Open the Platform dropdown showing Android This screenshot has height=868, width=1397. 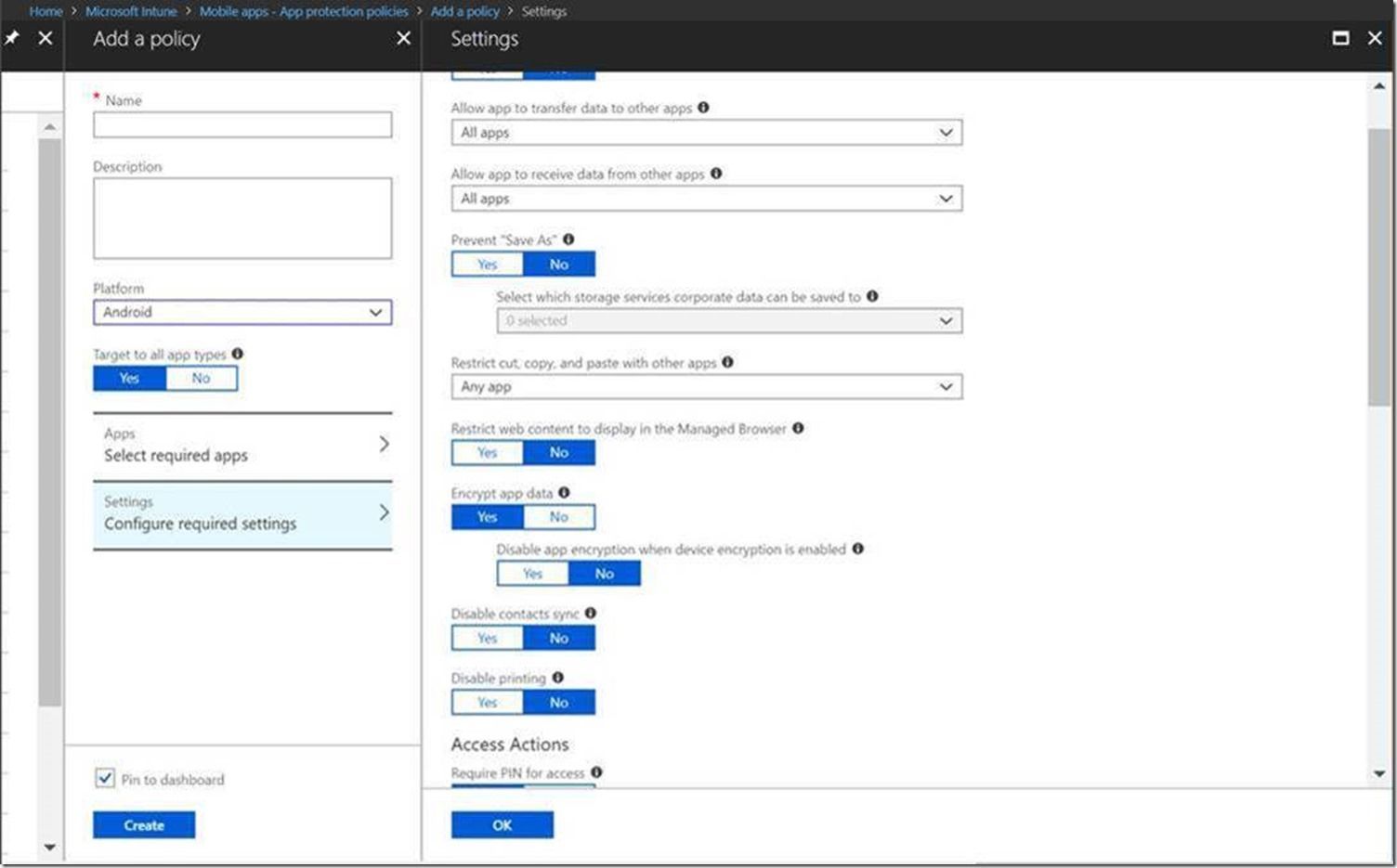242,312
